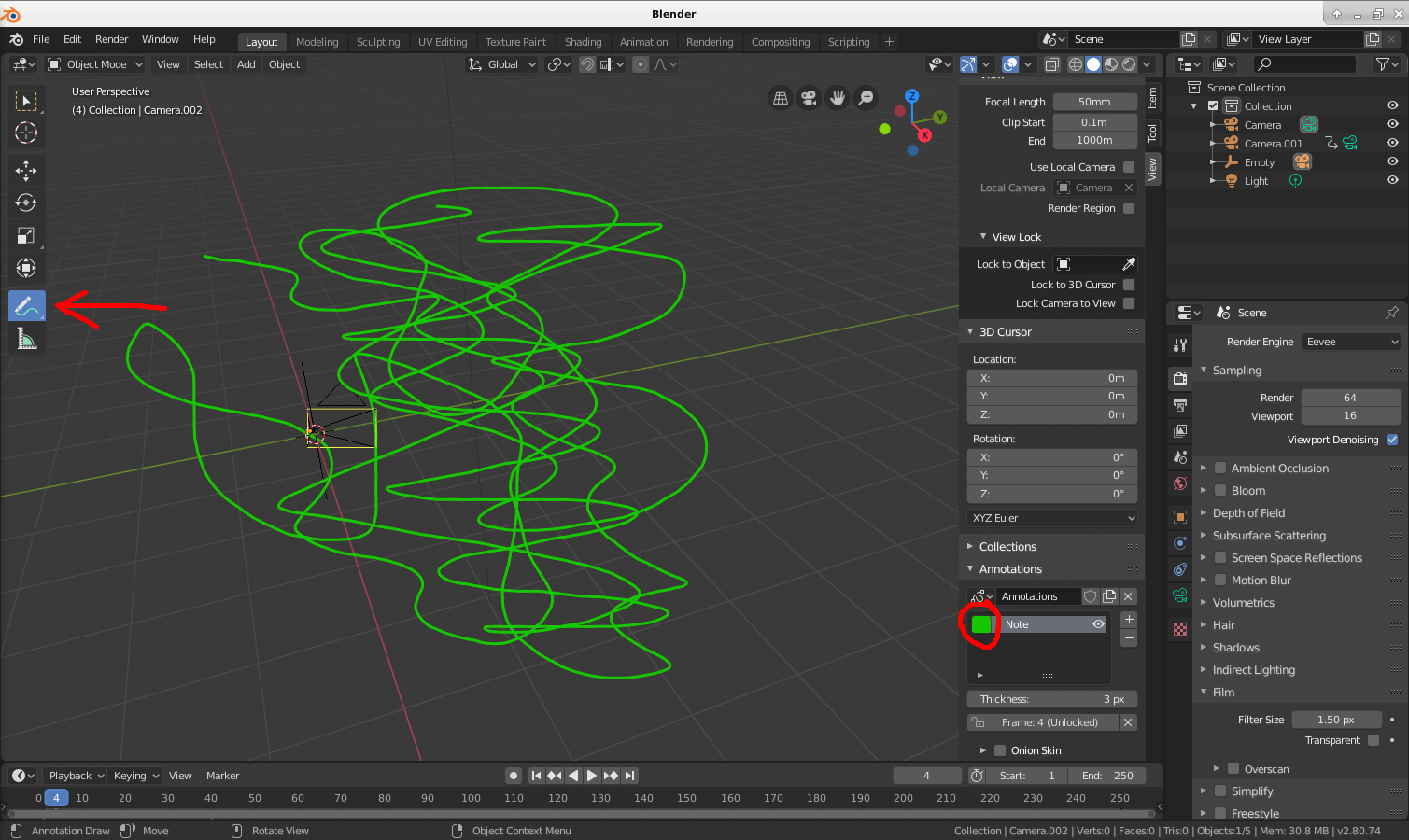Enable Motion Blur checkbox

click(x=1220, y=580)
